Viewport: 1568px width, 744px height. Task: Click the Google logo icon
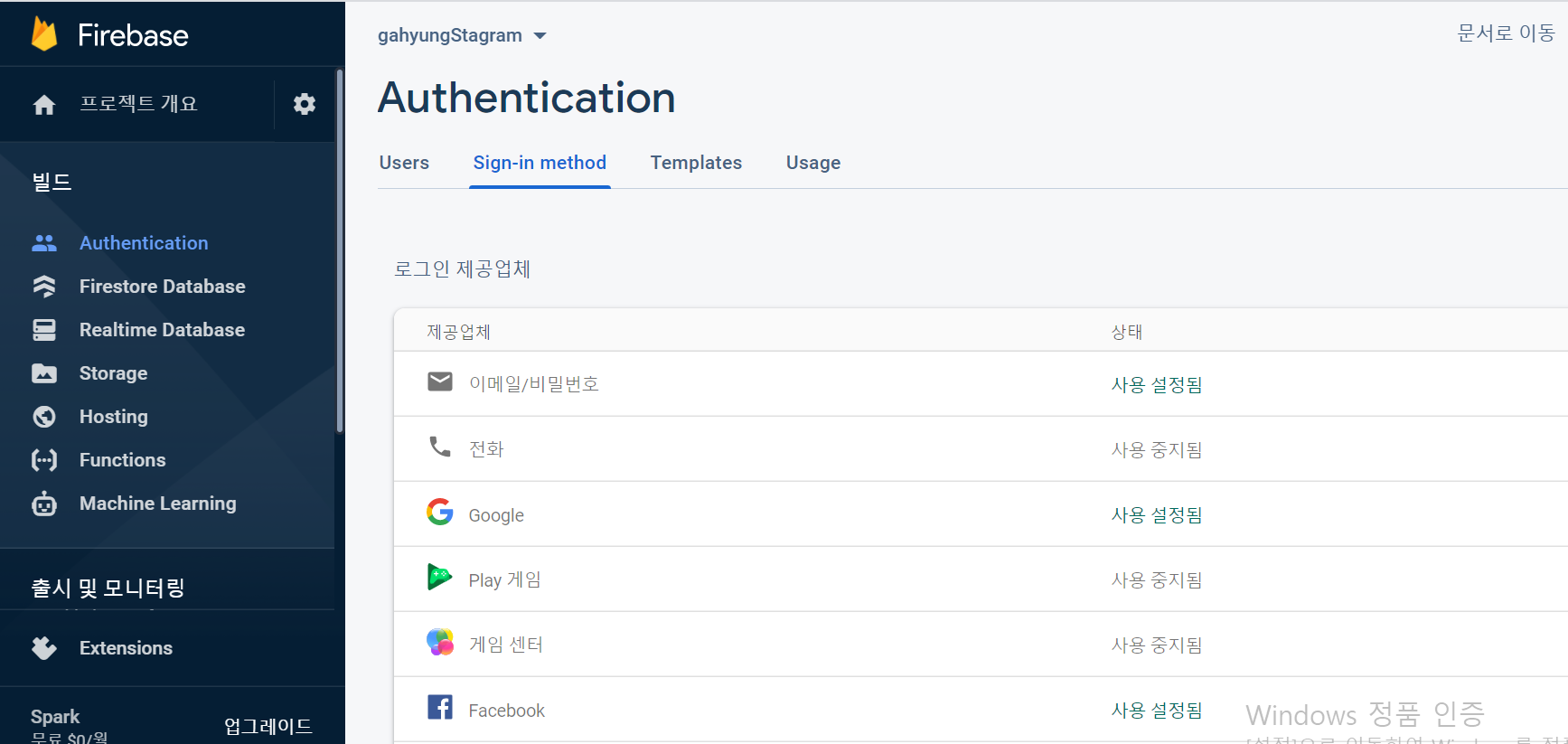pyautogui.click(x=440, y=512)
